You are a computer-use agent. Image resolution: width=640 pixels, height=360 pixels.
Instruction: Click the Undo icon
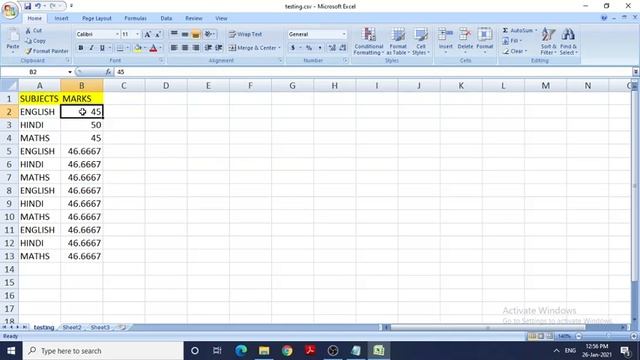[x=38, y=6]
